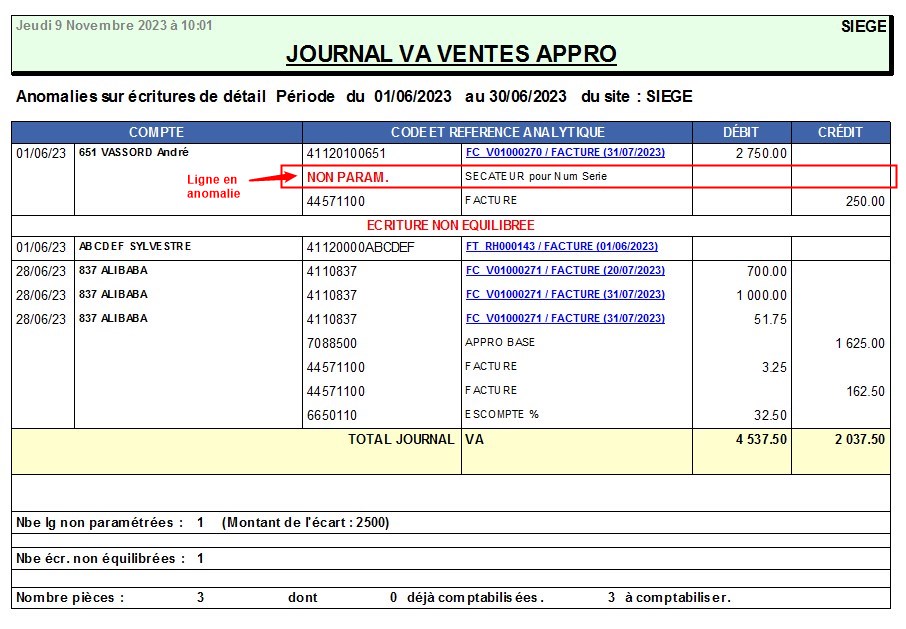Click account code 6650110 on ESCOMPTE row

point(331,415)
